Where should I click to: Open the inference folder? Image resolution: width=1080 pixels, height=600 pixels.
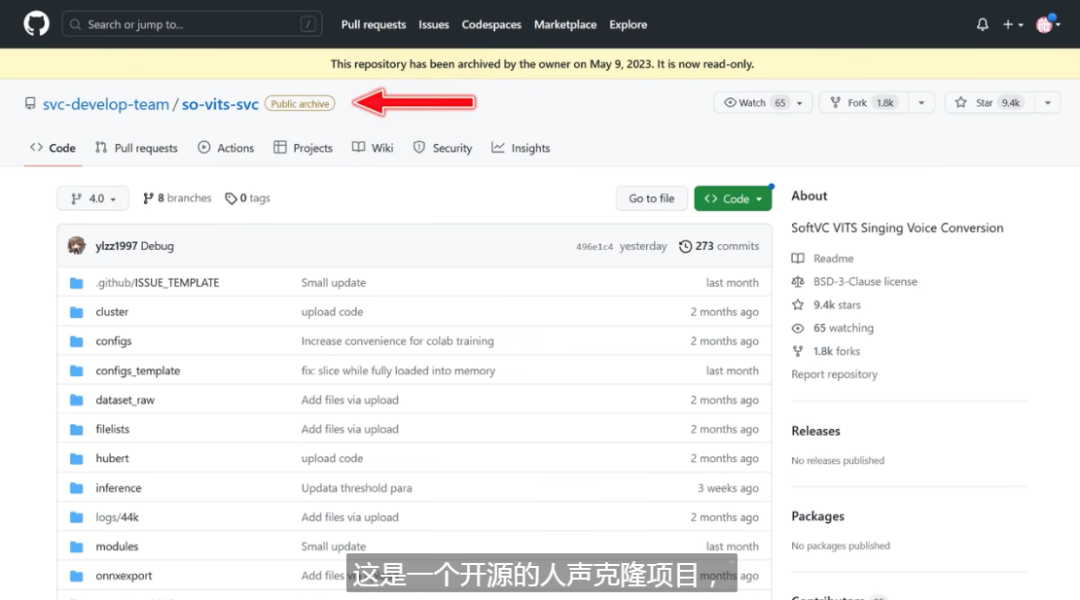[x=118, y=488]
